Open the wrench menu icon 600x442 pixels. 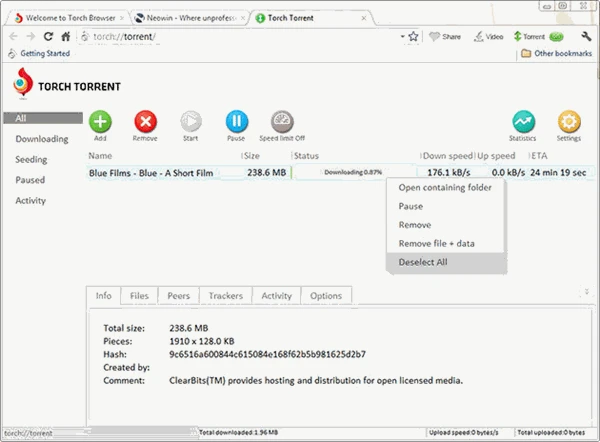[586, 36]
